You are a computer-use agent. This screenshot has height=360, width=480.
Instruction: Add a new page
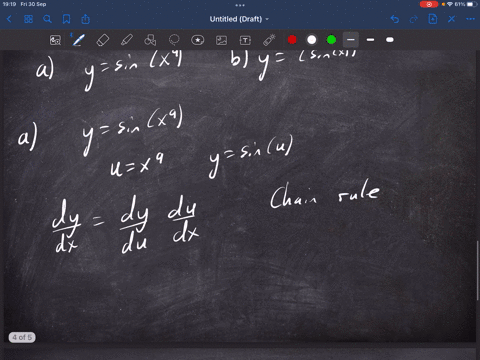433,19
